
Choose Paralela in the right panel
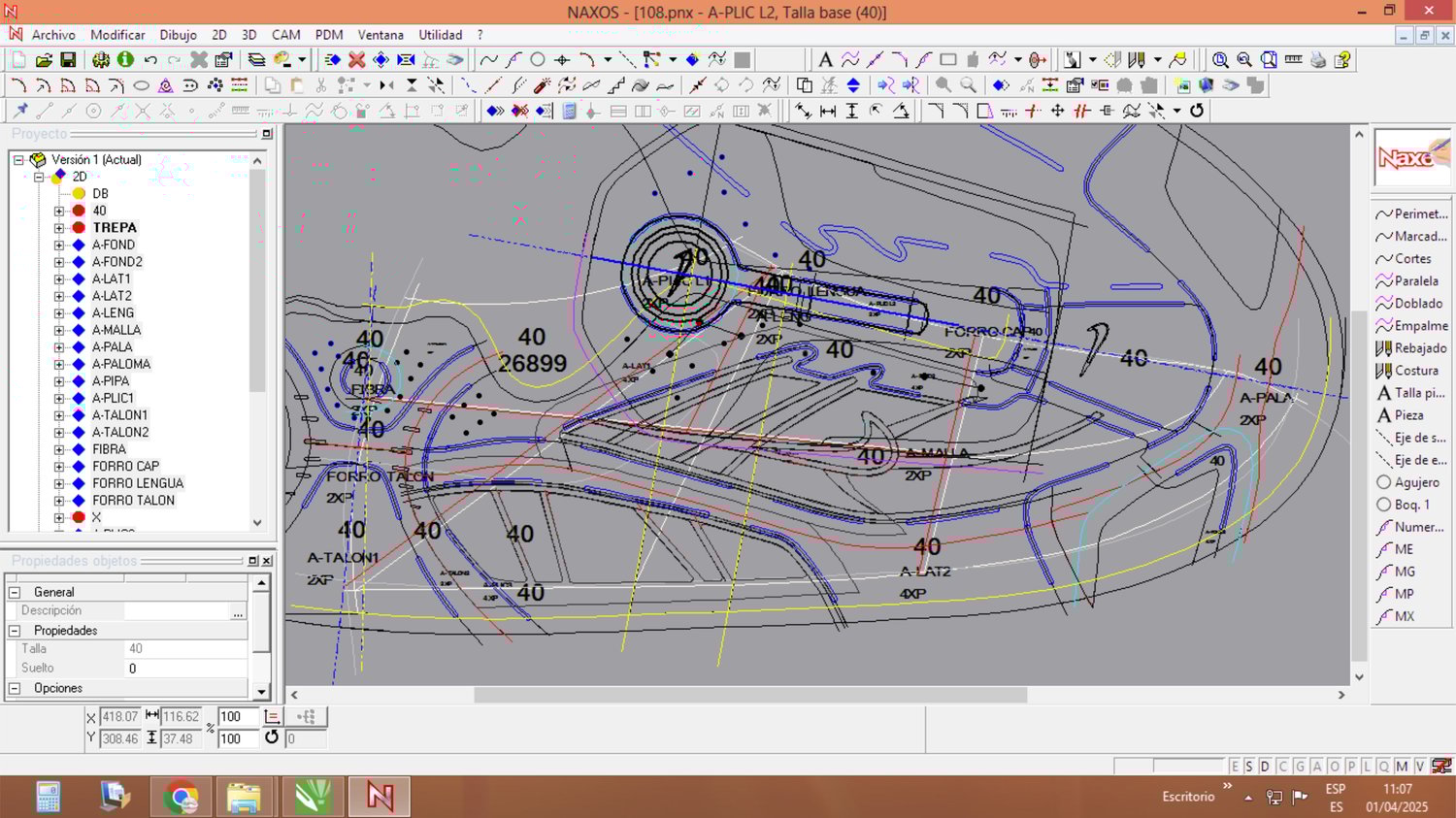(x=1415, y=281)
